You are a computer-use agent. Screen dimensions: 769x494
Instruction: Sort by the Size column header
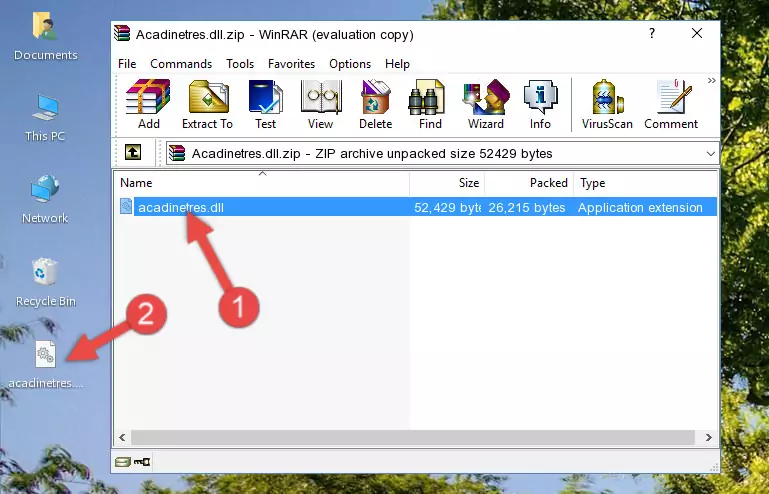click(447, 182)
